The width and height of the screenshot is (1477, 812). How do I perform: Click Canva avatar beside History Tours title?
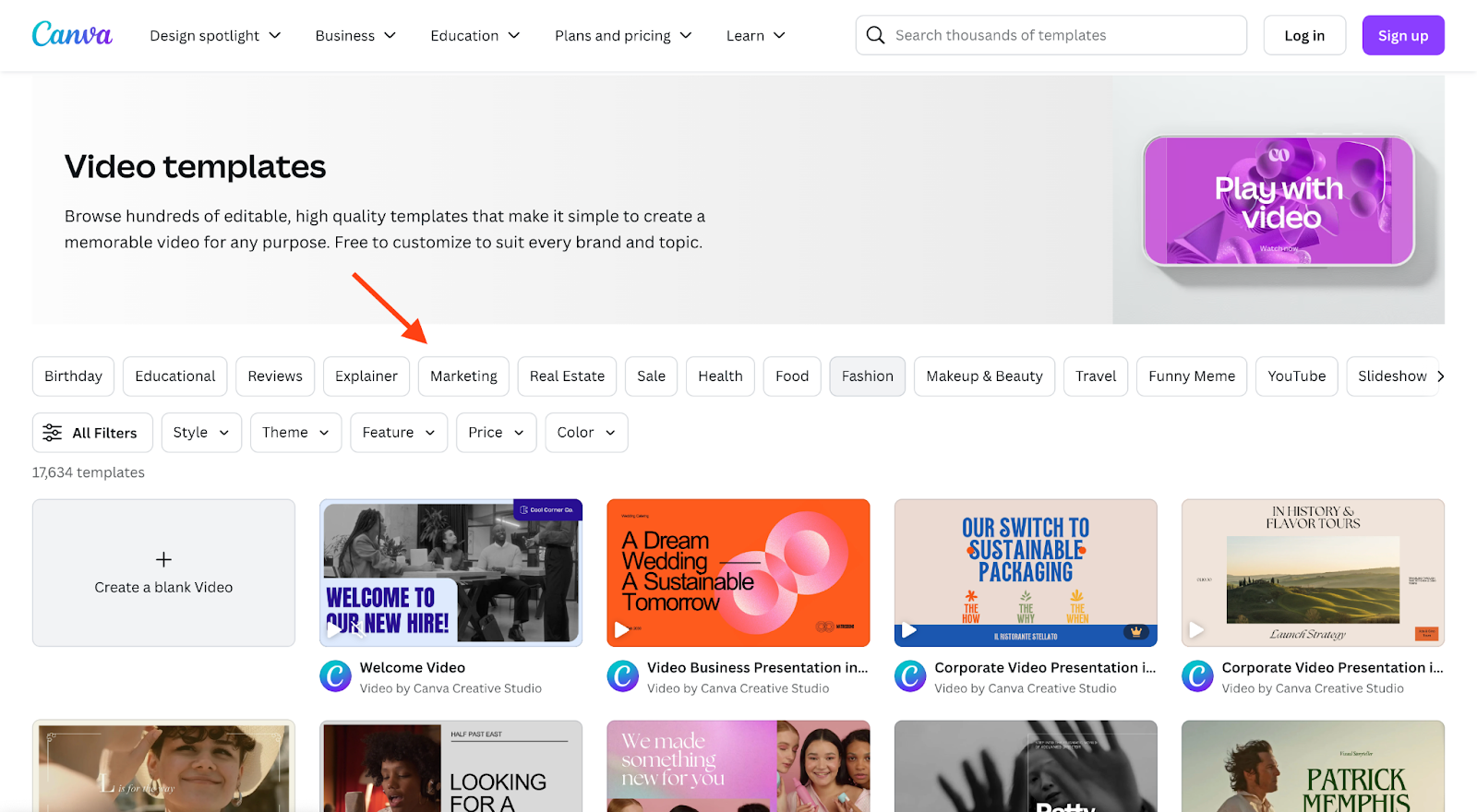[1198, 676]
